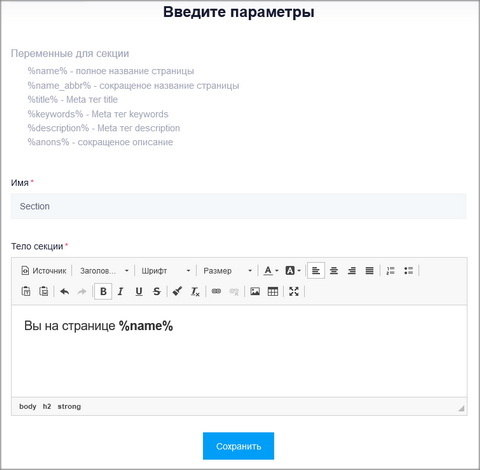
Task: Open the Заголов... format dropdown
Action: (104, 271)
